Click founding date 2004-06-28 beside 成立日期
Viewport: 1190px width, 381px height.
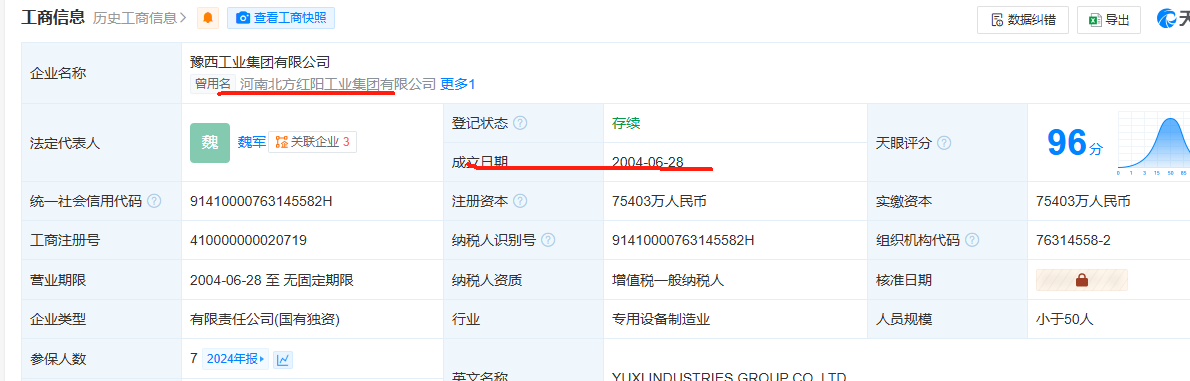coord(647,162)
